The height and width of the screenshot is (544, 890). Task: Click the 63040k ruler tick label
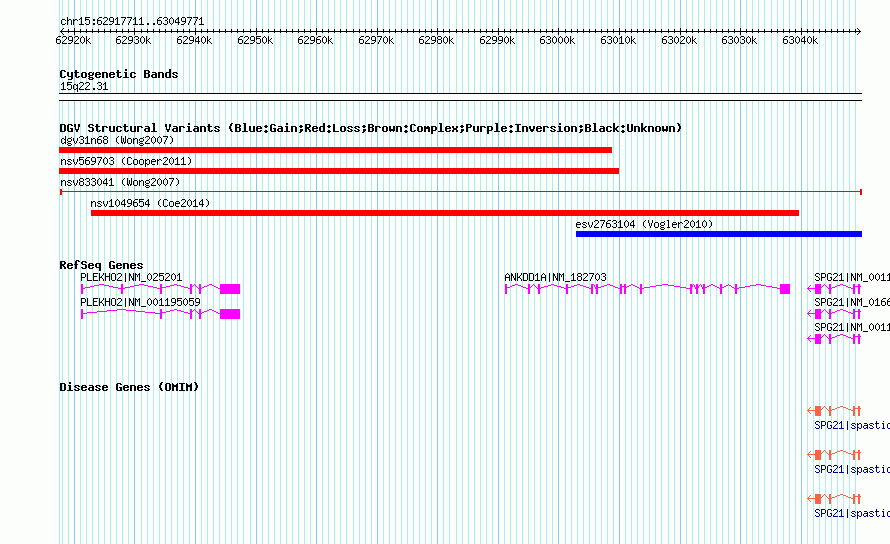[x=800, y=40]
